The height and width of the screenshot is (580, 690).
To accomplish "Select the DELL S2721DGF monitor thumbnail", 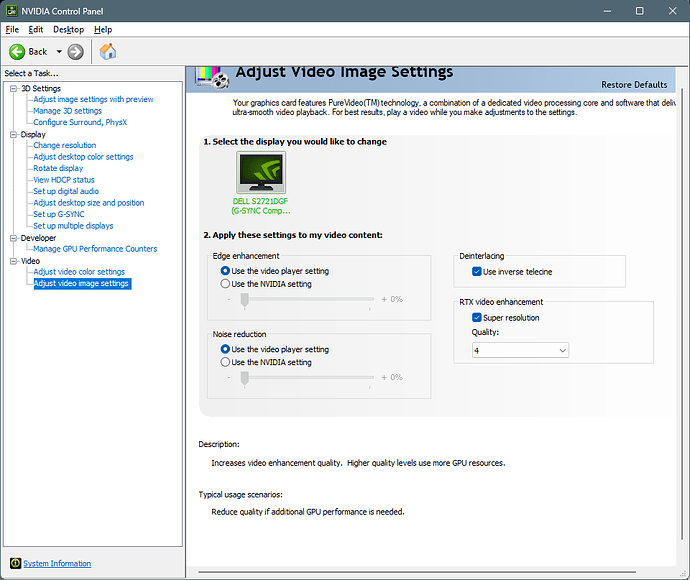I will [261, 173].
